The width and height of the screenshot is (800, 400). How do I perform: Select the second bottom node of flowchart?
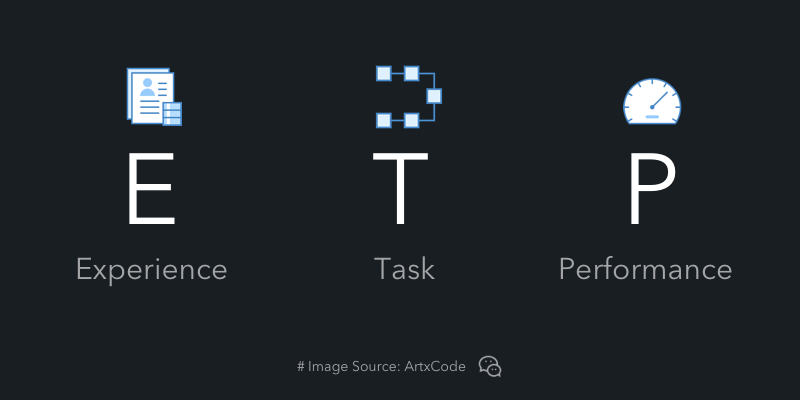pyautogui.click(x=412, y=121)
